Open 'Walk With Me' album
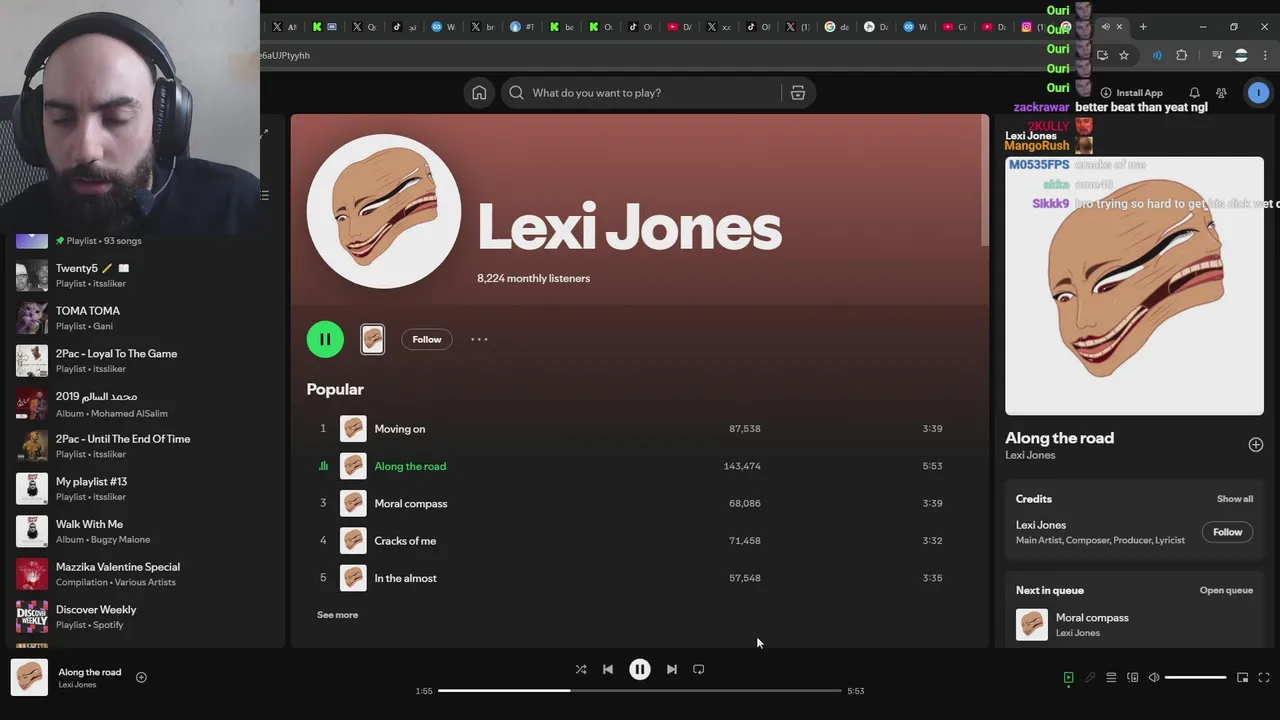Image resolution: width=1280 pixels, height=720 pixels. coord(145,531)
